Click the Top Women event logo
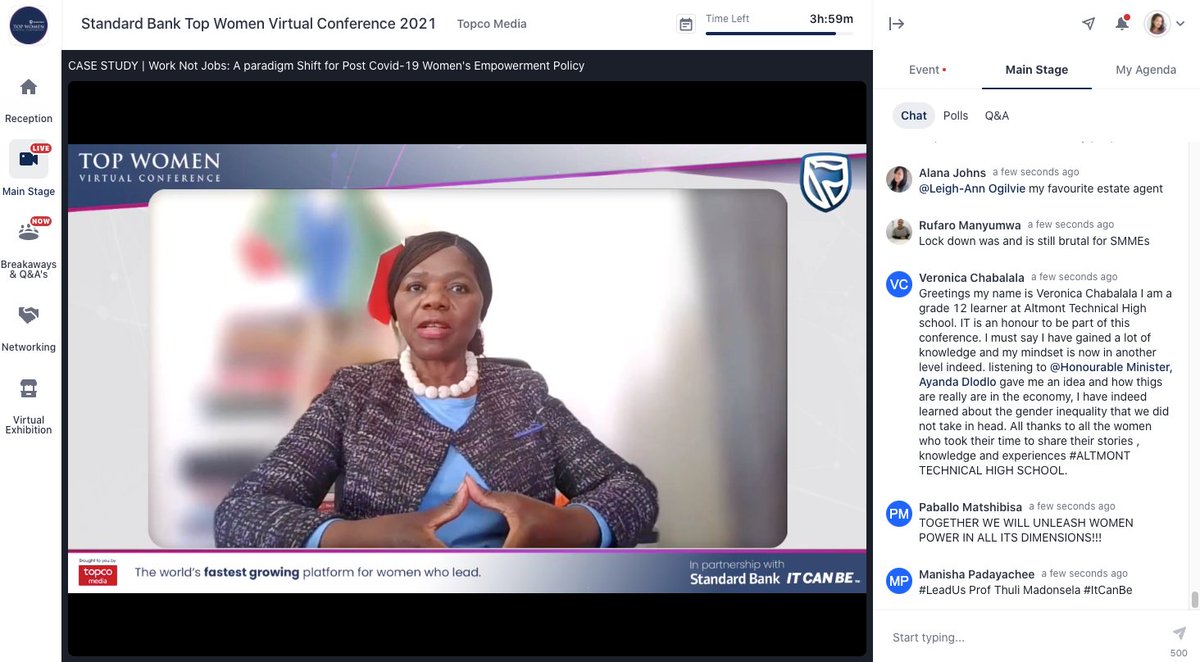The width and height of the screenshot is (1200, 662). [29, 24]
